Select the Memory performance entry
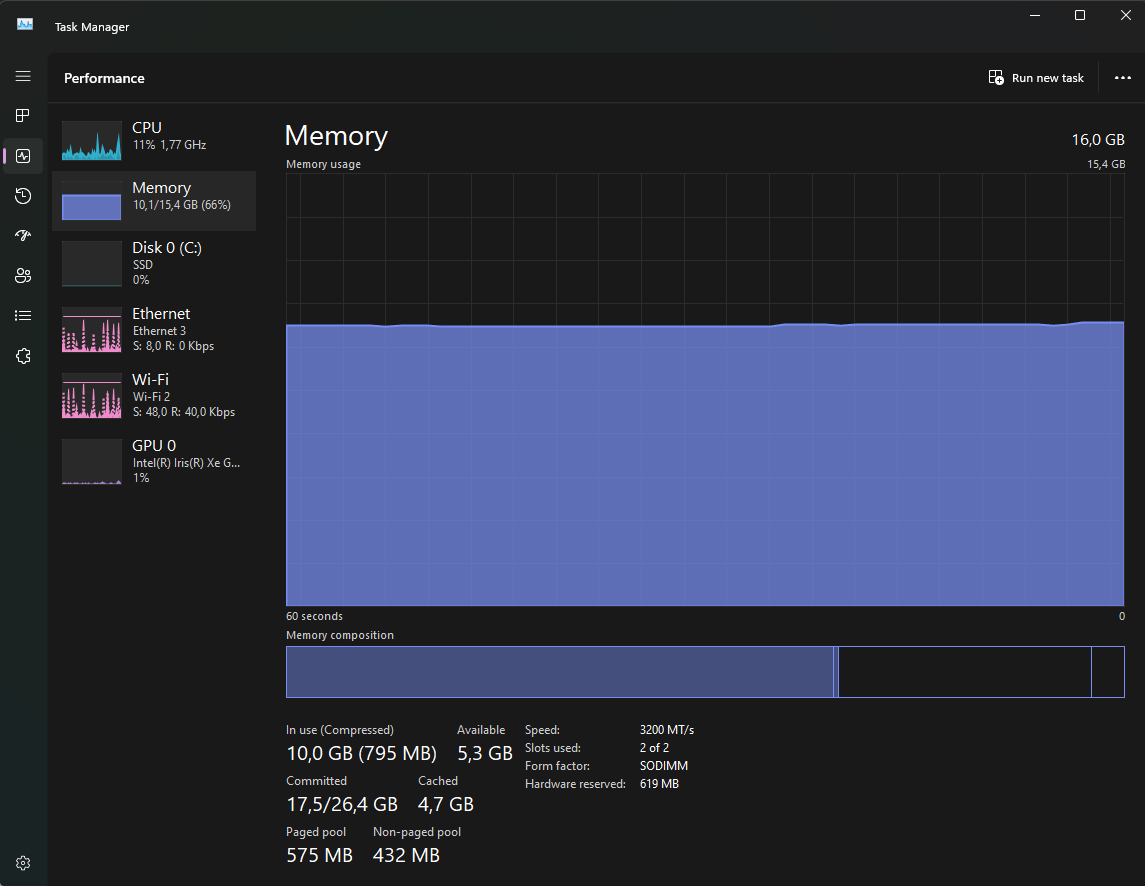Screen dimensions: 1145x886 coord(154,201)
